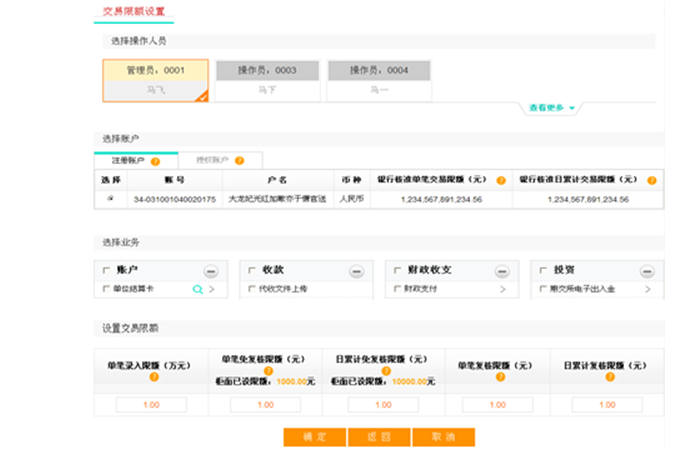Click help icon under 单笔复核限额（元）
The image size is (682, 454).
coord(500,377)
